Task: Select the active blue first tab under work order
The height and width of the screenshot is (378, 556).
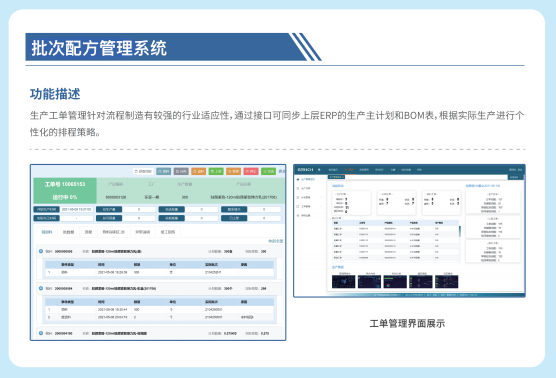Action: pos(47,232)
